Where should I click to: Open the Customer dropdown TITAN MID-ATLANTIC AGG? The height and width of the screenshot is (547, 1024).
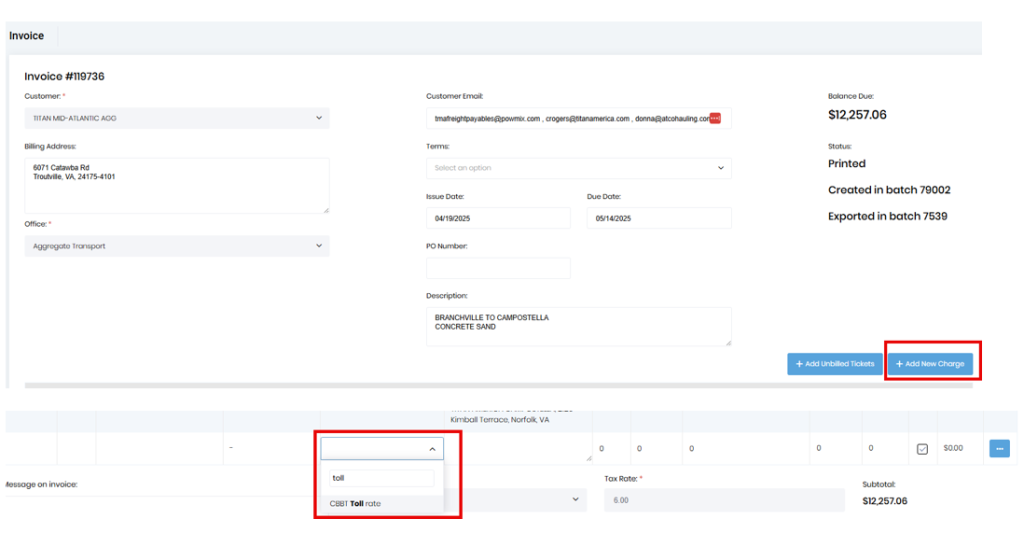tap(177, 118)
